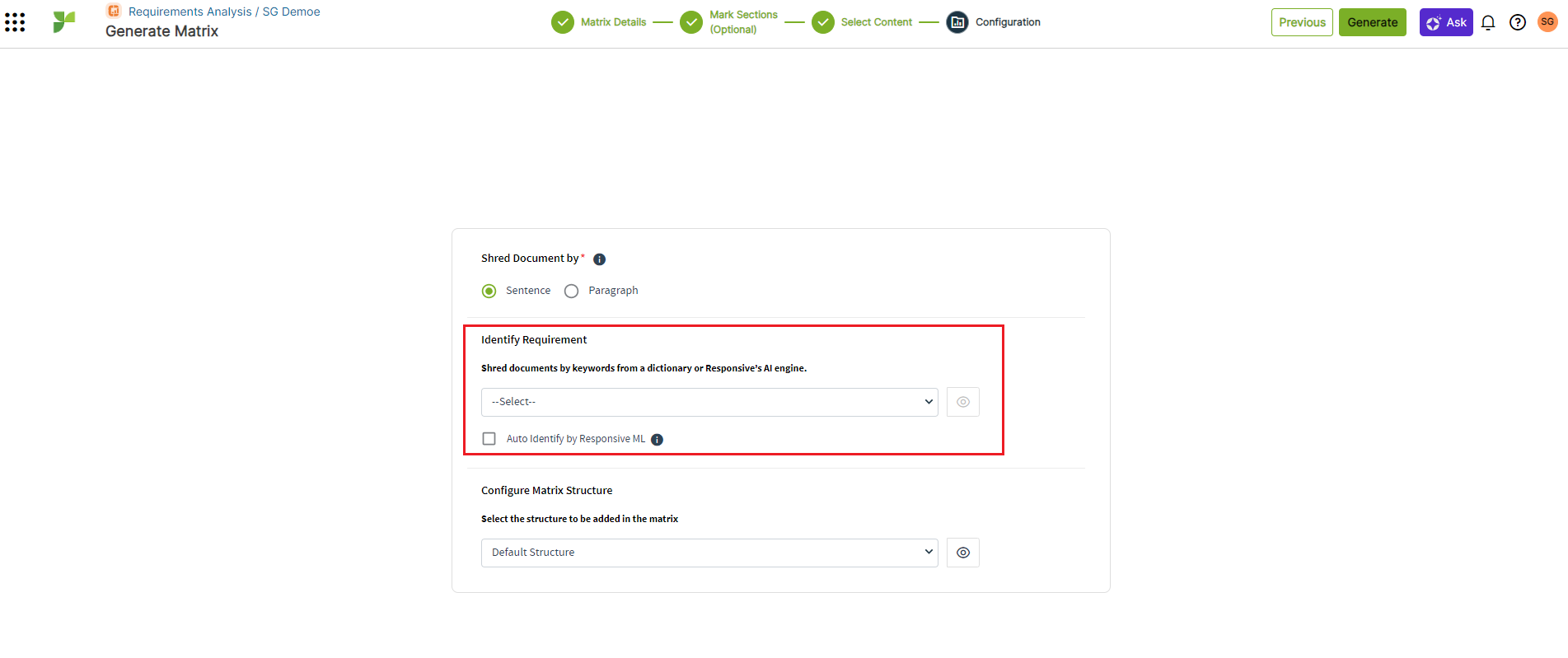Click the Previous button
1568x658 pixels.
(1302, 22)
